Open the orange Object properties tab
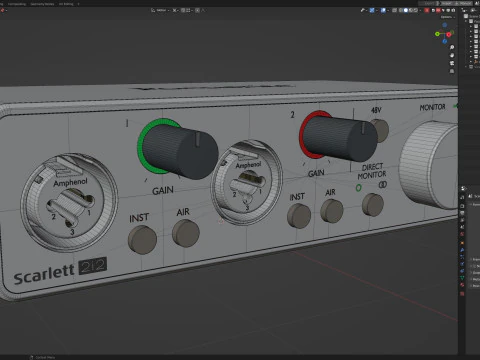The image size is (480, 360). coord(462,243)
